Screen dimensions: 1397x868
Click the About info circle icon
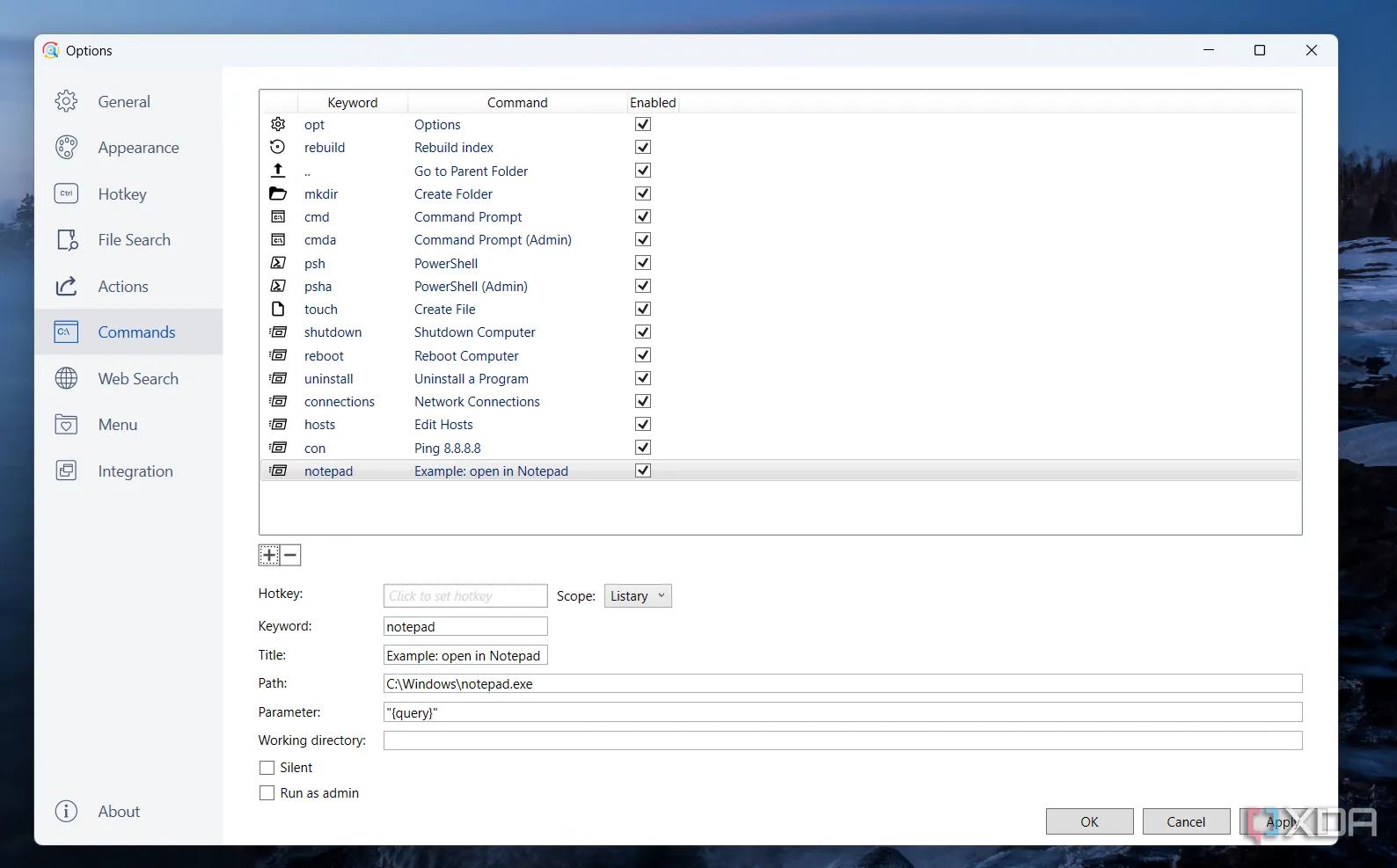pyautogui.click(x=66, y=811)
